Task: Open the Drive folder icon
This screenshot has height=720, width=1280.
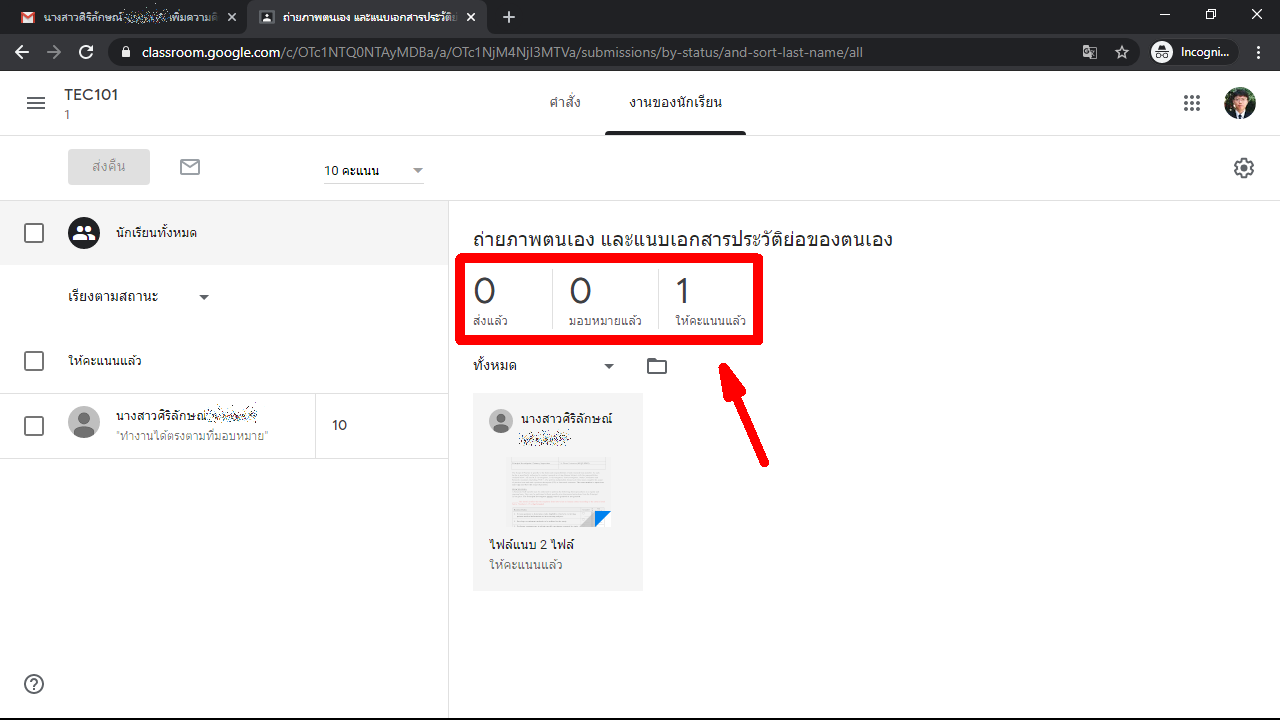Action: click(x=656, y=366)
